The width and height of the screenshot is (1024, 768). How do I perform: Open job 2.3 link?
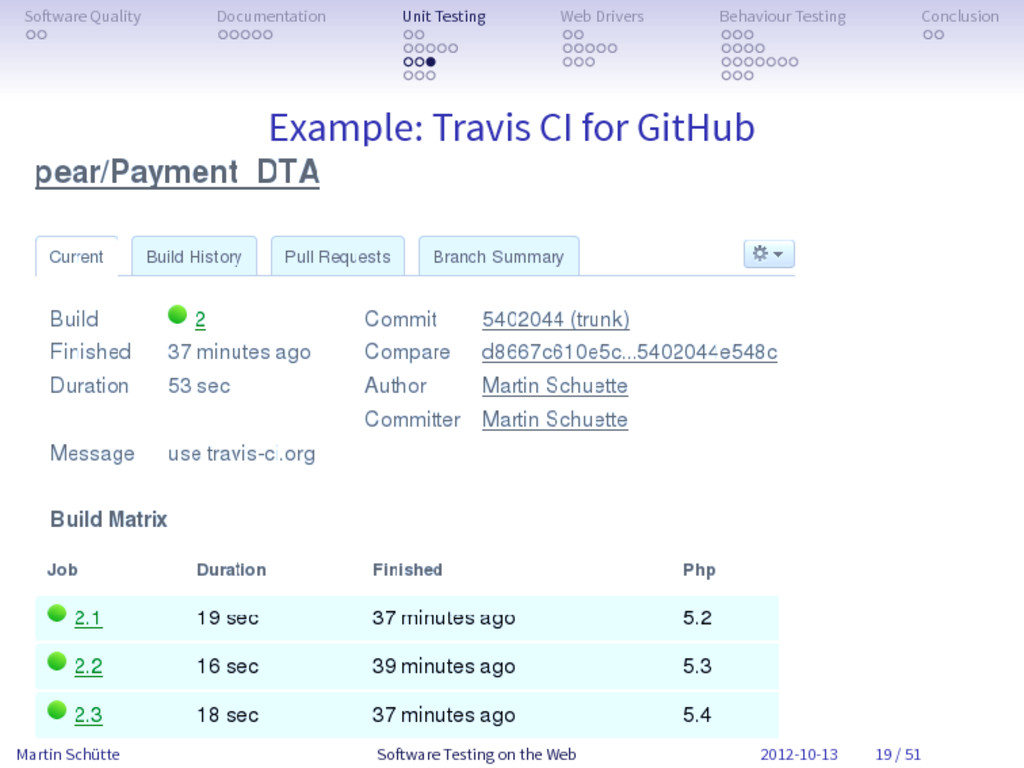[x=88, y=715]
